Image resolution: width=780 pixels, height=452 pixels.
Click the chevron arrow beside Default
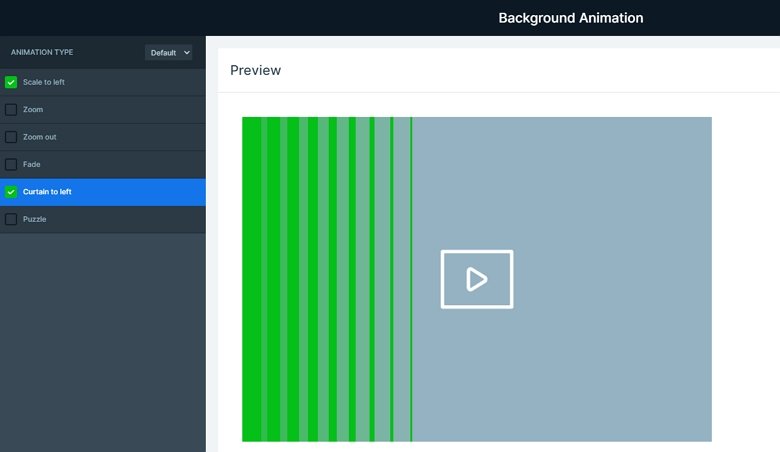(x=187, y=52)
